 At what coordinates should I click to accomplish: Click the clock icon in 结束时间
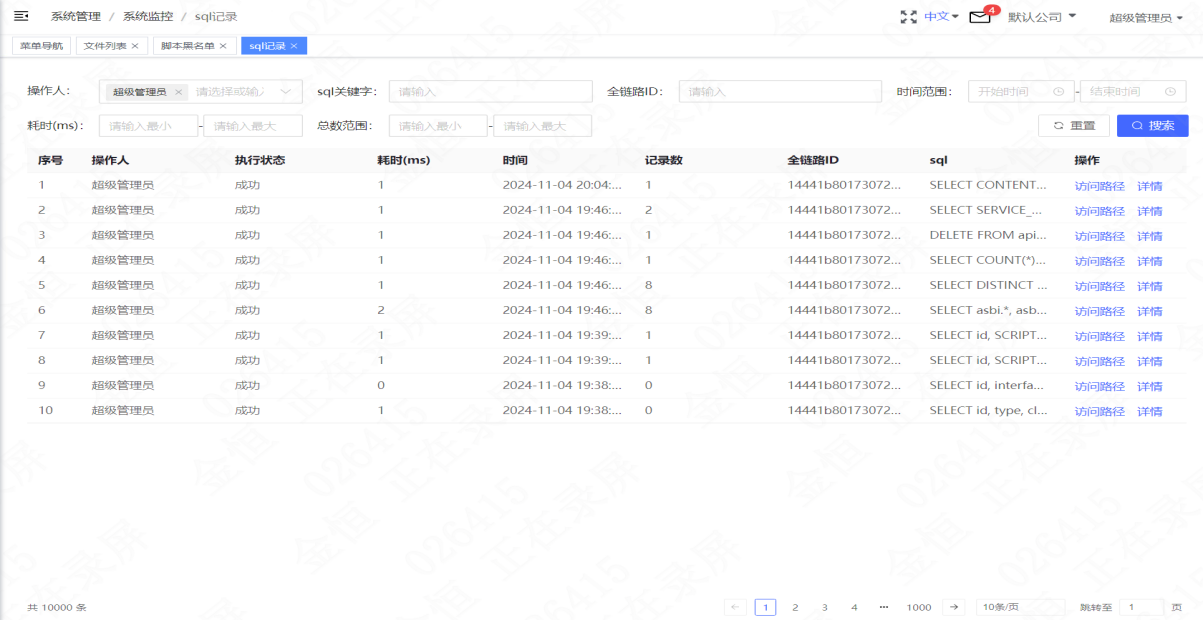(1170, 92)
